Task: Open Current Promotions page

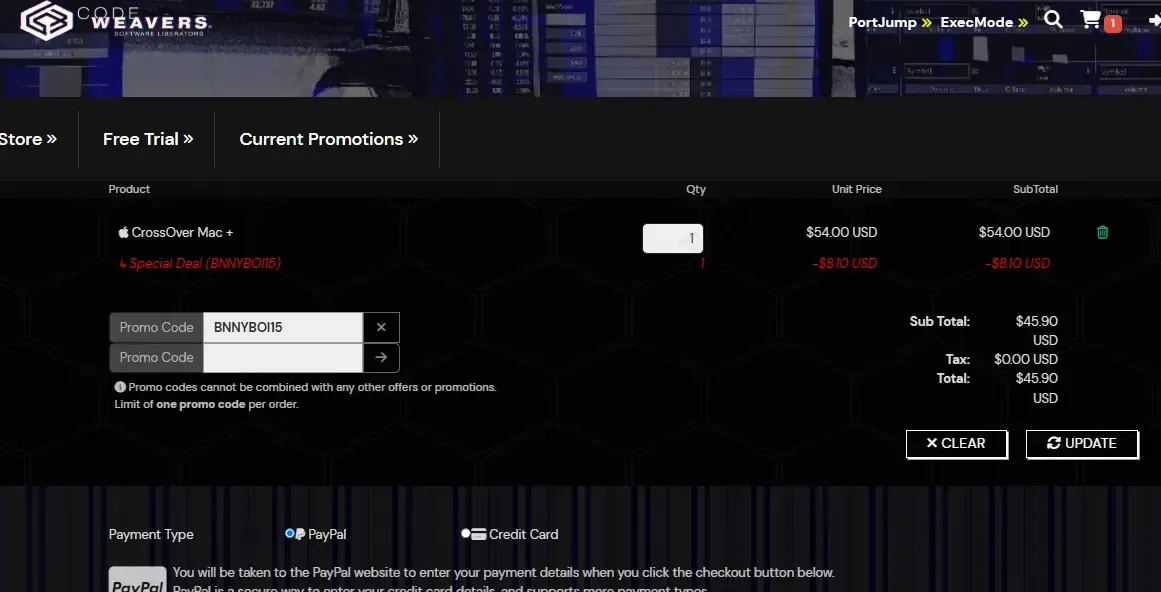Action: point(329,139)
